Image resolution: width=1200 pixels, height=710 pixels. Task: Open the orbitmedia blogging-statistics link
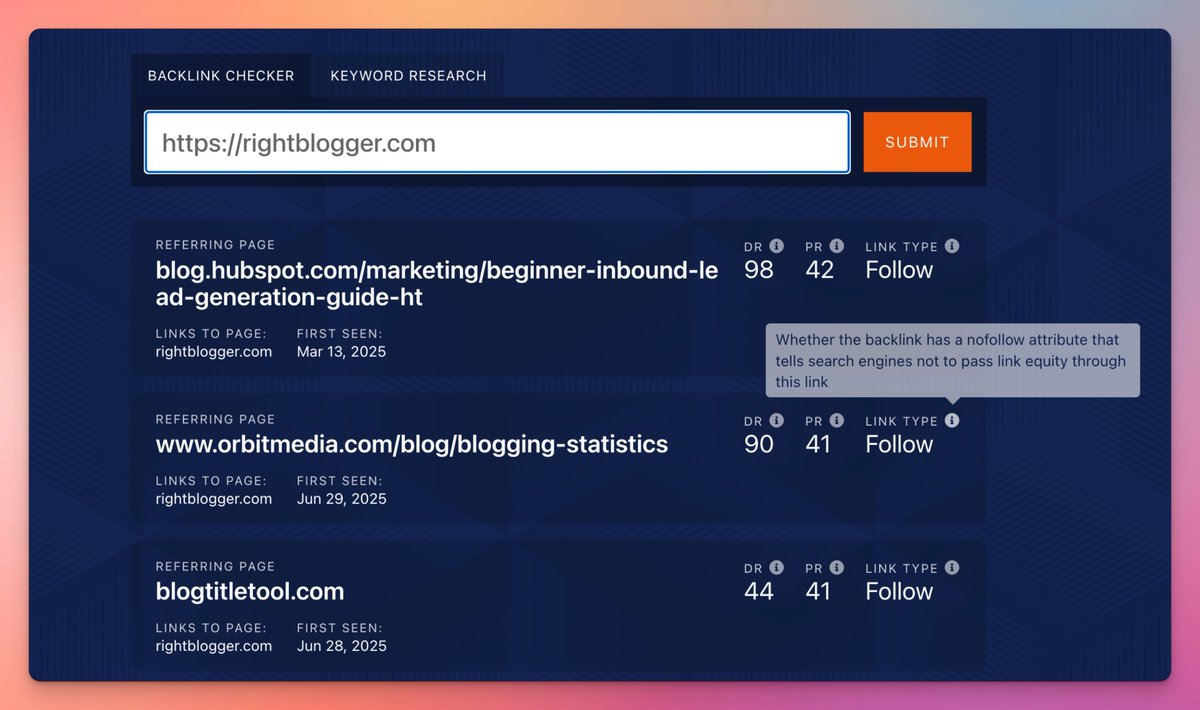412,444
